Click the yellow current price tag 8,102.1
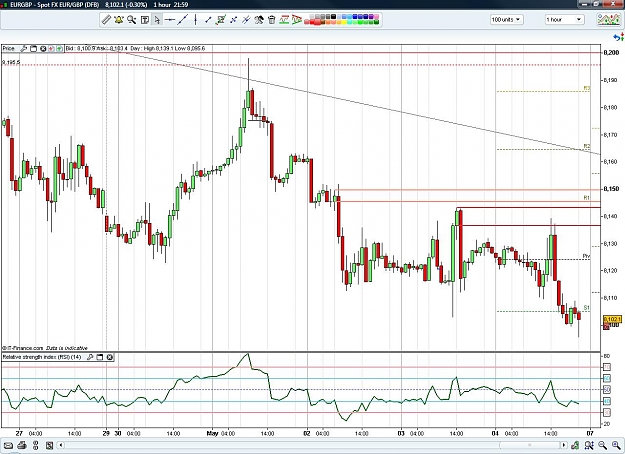The height and width of the screenshot is (454, 625). (612, 320)
